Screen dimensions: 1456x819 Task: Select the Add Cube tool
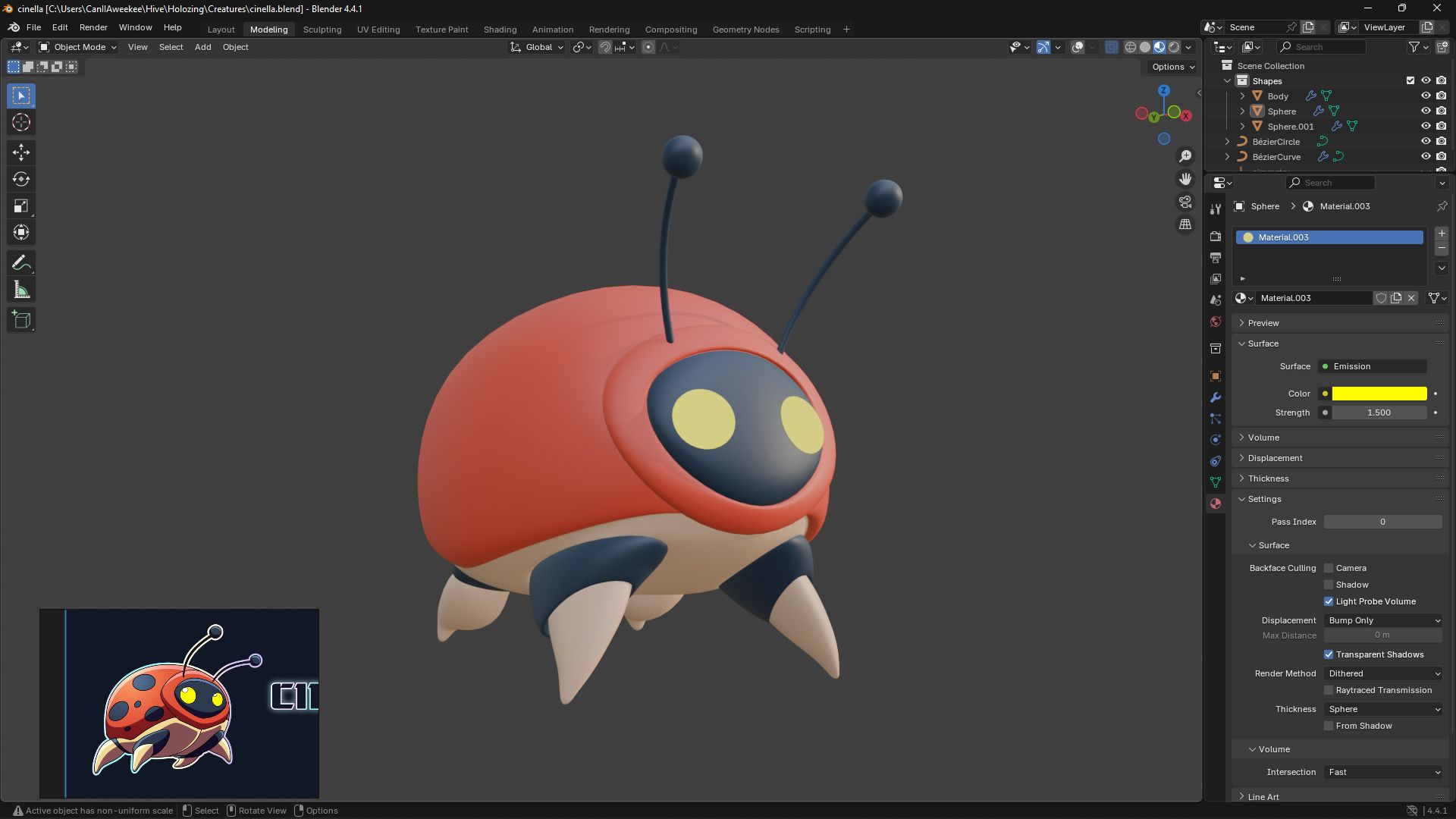point(21,320)
